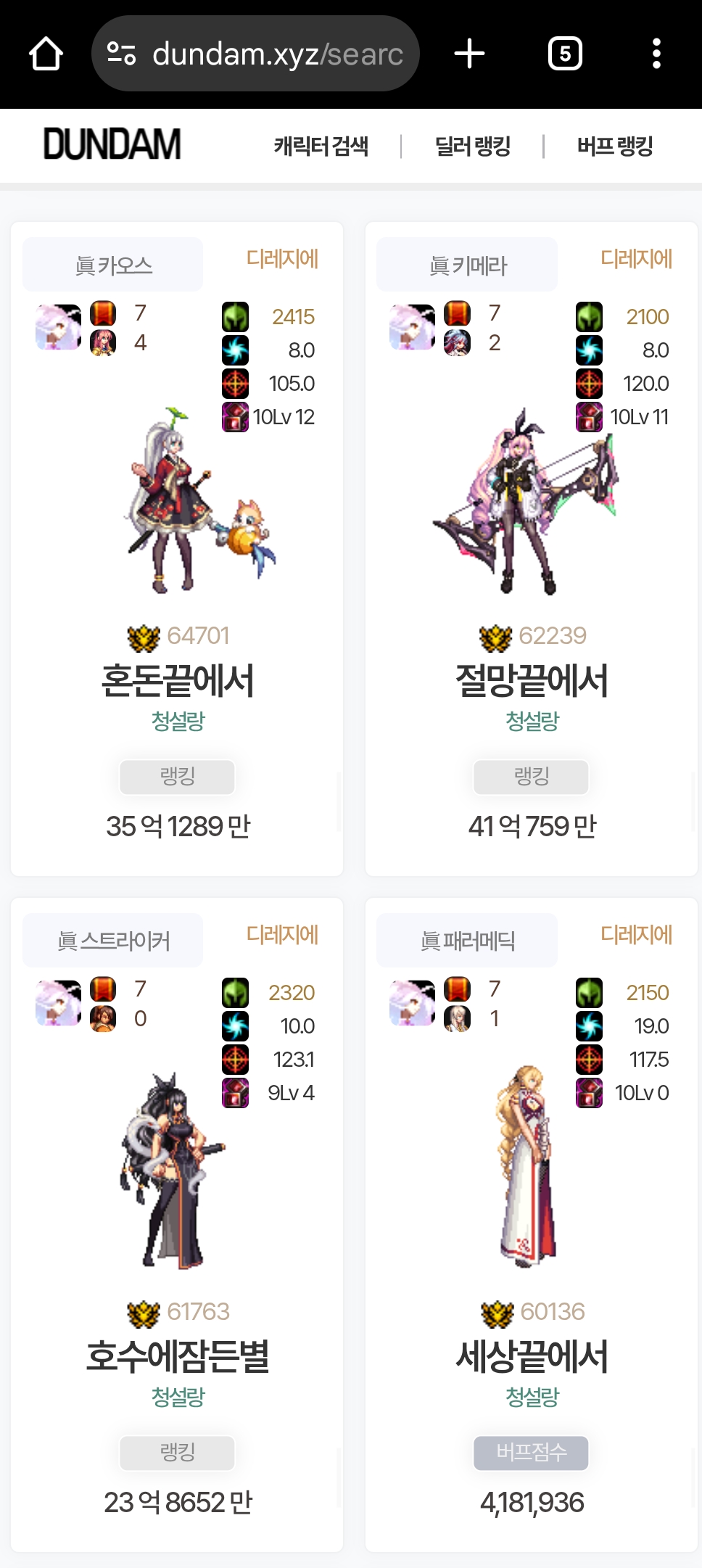
Task: Tap the gold crest icon next to 64701
Action: click(x=144, y=637)
